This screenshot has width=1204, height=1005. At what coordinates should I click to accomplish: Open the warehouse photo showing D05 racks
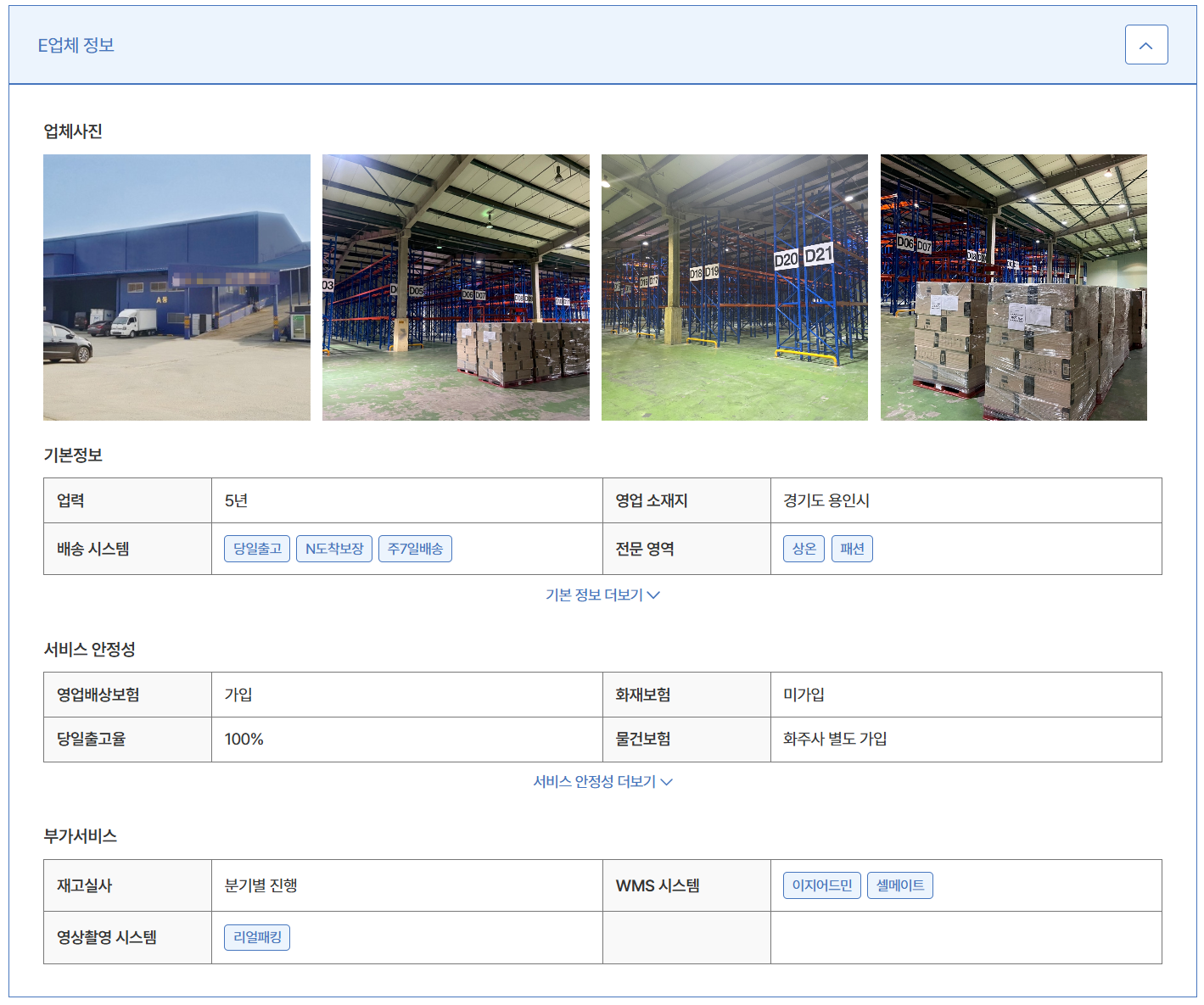coord(456,288)
